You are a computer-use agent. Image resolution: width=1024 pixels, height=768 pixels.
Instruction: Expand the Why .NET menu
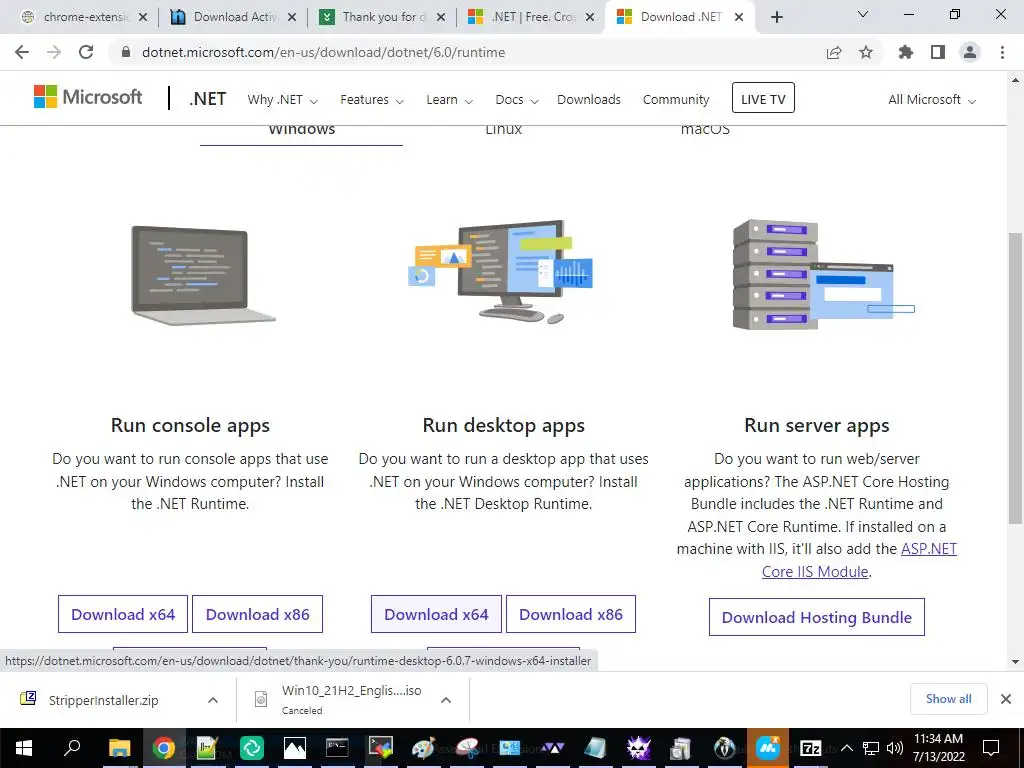click(x=282, y=100)
